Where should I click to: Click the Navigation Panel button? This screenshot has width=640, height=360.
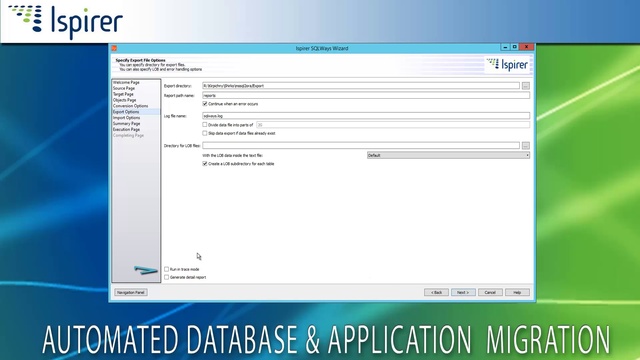(x=131, y=293)
